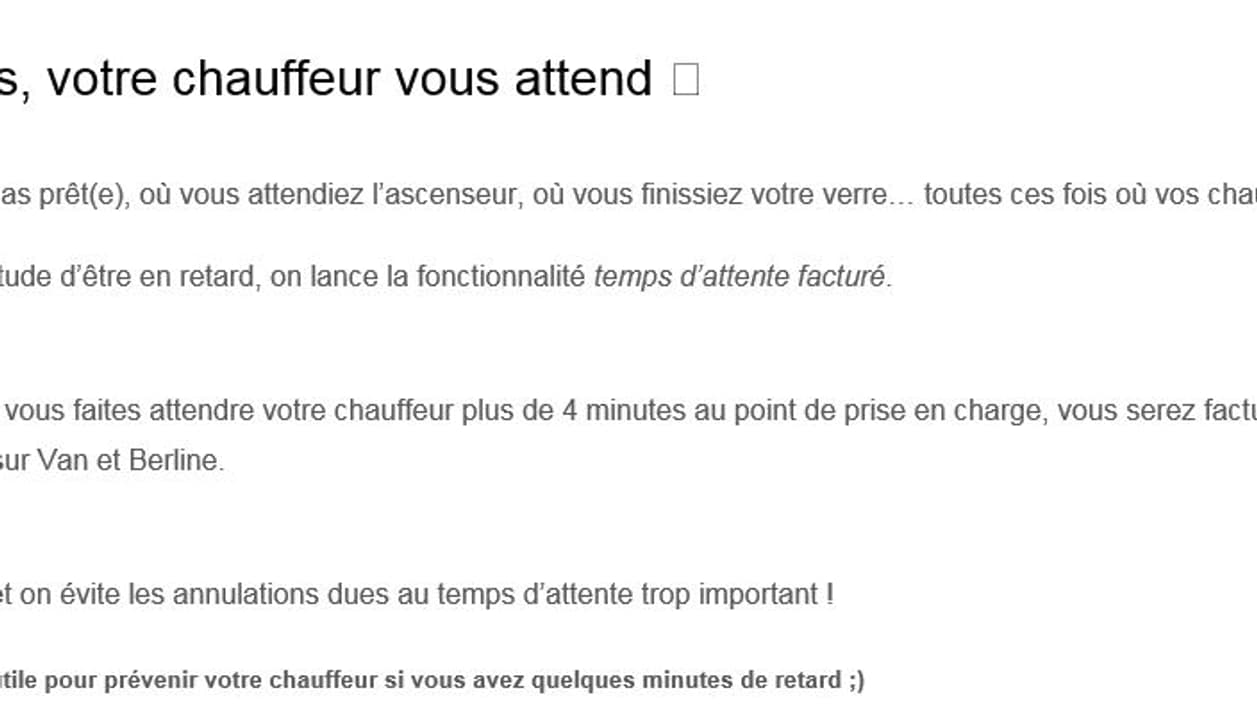Select the italic text "temps d'attente facturé"
Image resolution: width=1257 pixels, height=707 pixels.
click(739, 277)
